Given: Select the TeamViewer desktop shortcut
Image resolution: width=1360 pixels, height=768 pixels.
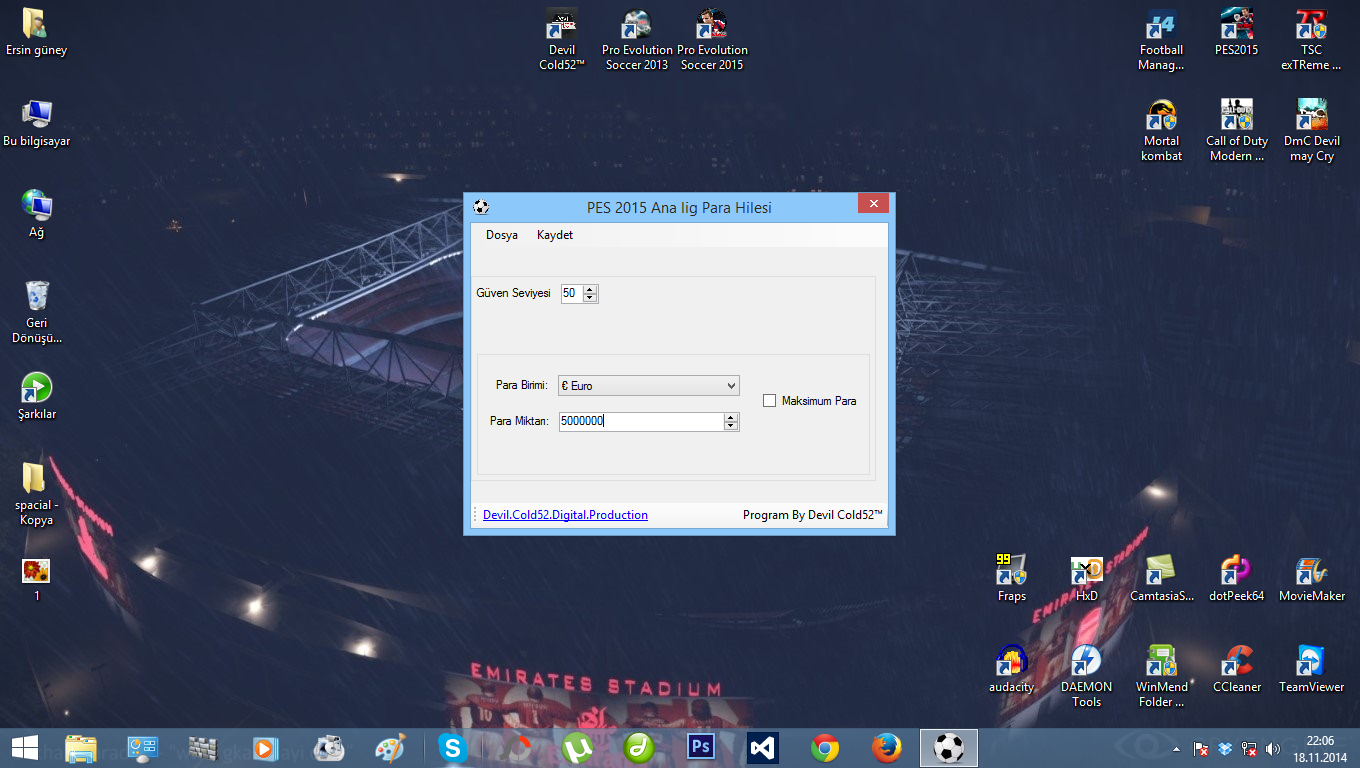Looking at the screenshot, I should [x=1311, y=669].
